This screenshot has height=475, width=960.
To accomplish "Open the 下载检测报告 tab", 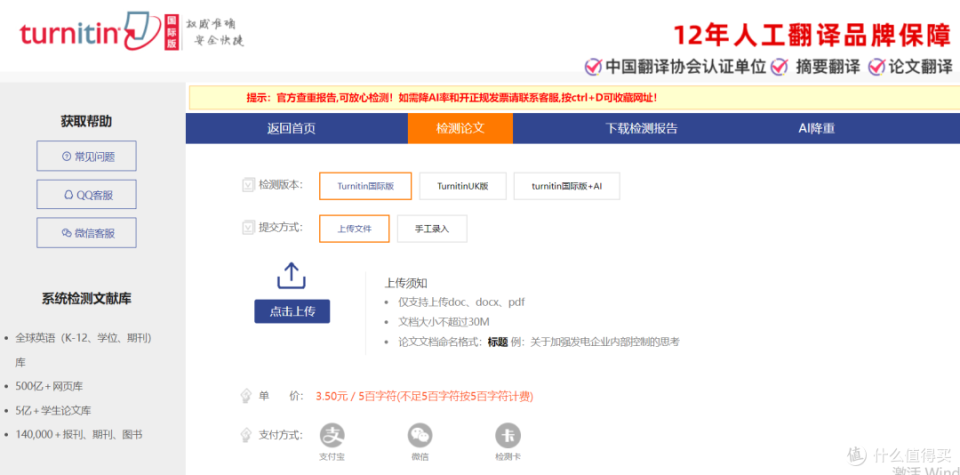I will pyautogui.click(x=642, y=129).
